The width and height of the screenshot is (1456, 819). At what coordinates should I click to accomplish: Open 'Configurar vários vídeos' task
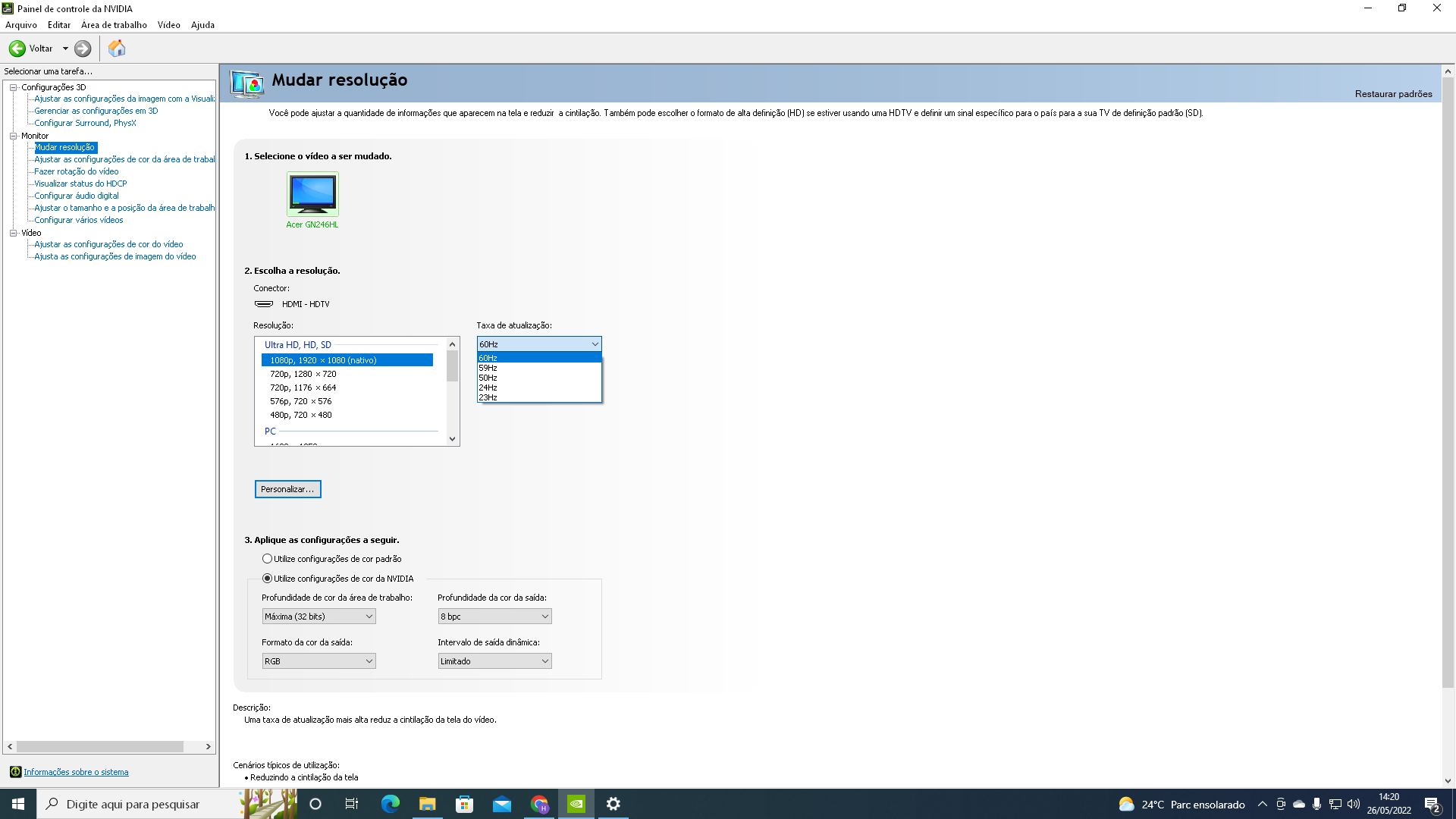[78, 220]
